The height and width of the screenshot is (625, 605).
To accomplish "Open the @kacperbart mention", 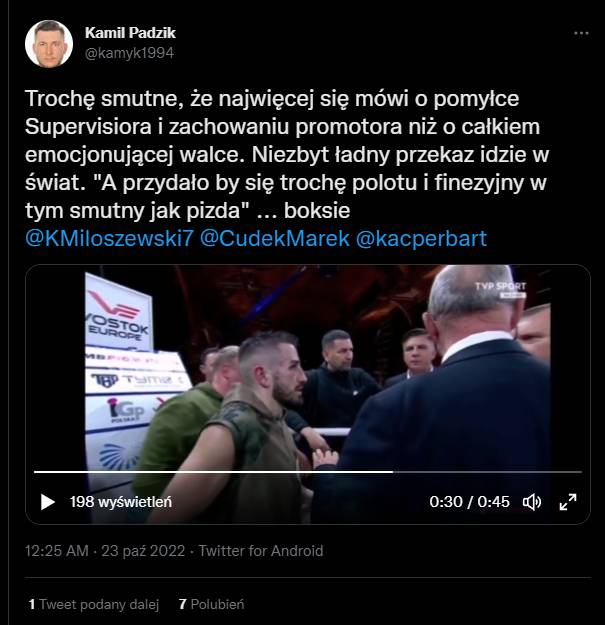I will coord(421,238).
